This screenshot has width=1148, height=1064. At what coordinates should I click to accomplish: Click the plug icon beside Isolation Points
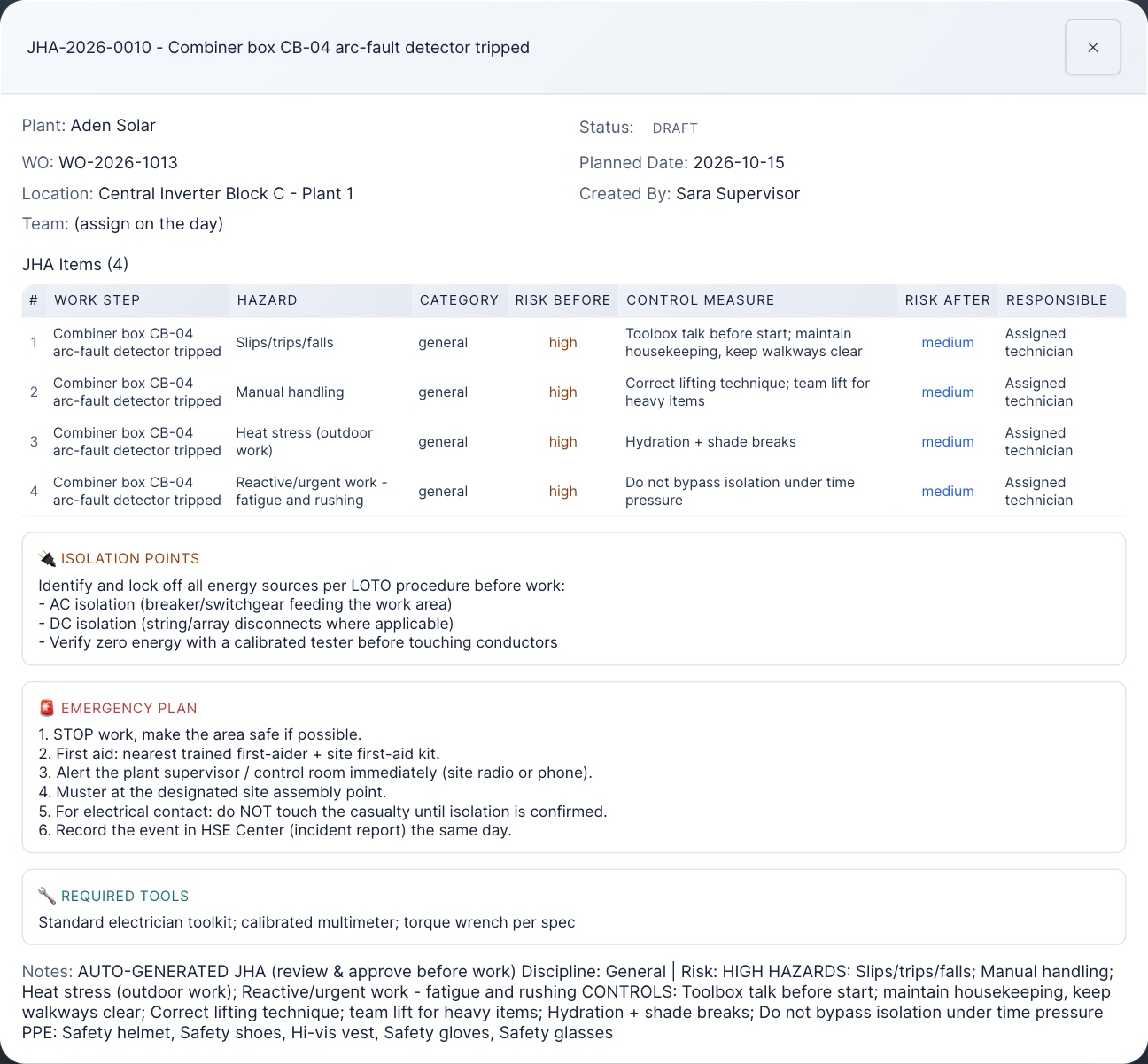click(x=47, y=558)
